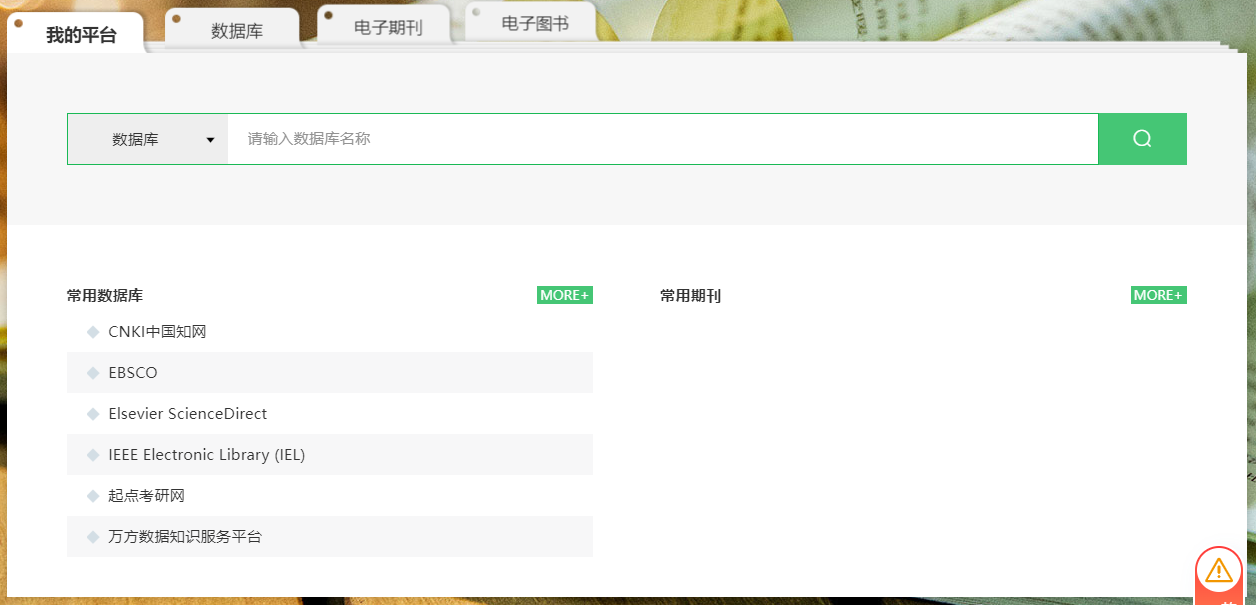Click diamond bullet beside EBSCO

[x=93, y=373]
